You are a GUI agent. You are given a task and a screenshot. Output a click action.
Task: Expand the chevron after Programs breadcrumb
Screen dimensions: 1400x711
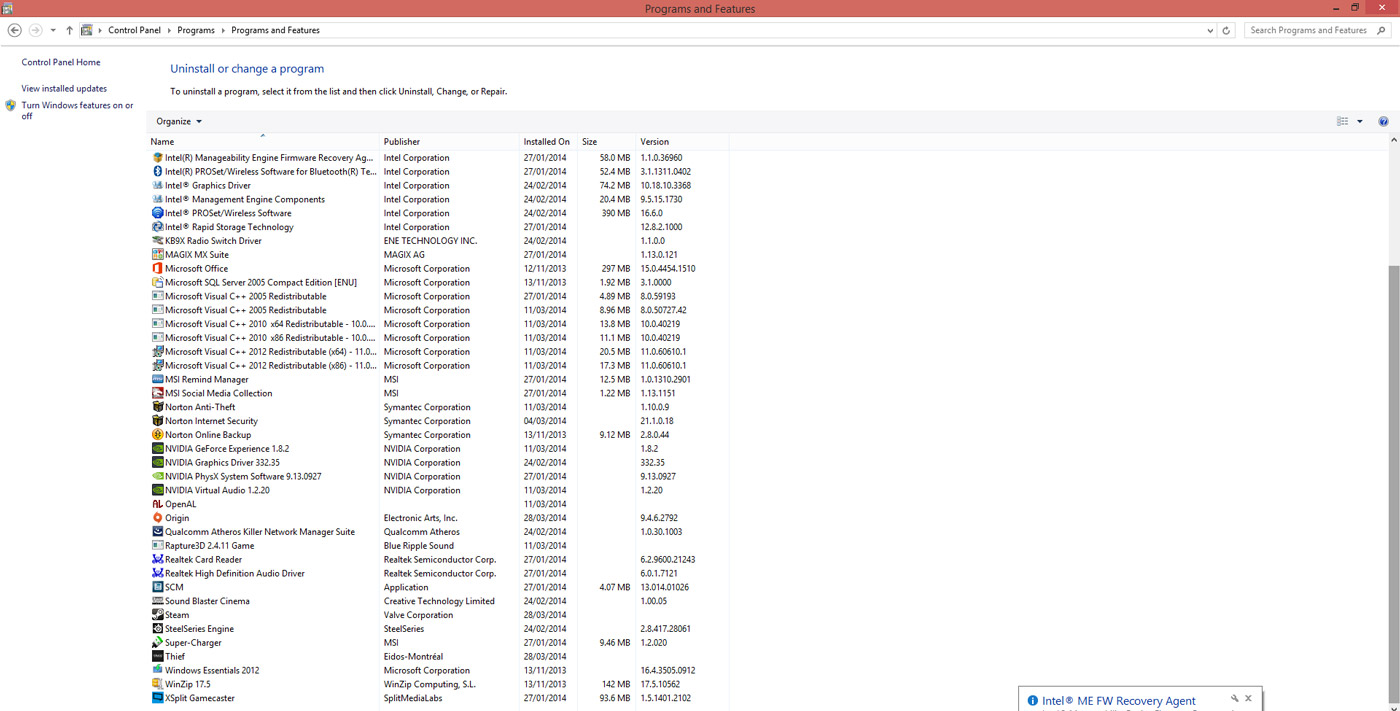[x=222, y=30]
